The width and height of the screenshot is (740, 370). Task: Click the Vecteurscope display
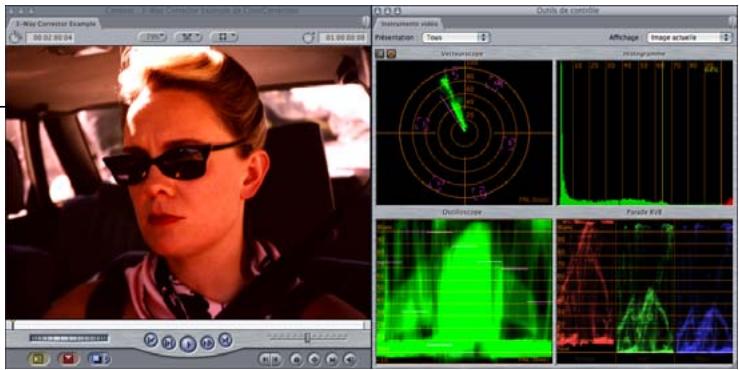pyautogui.click(x=464, y=132)
